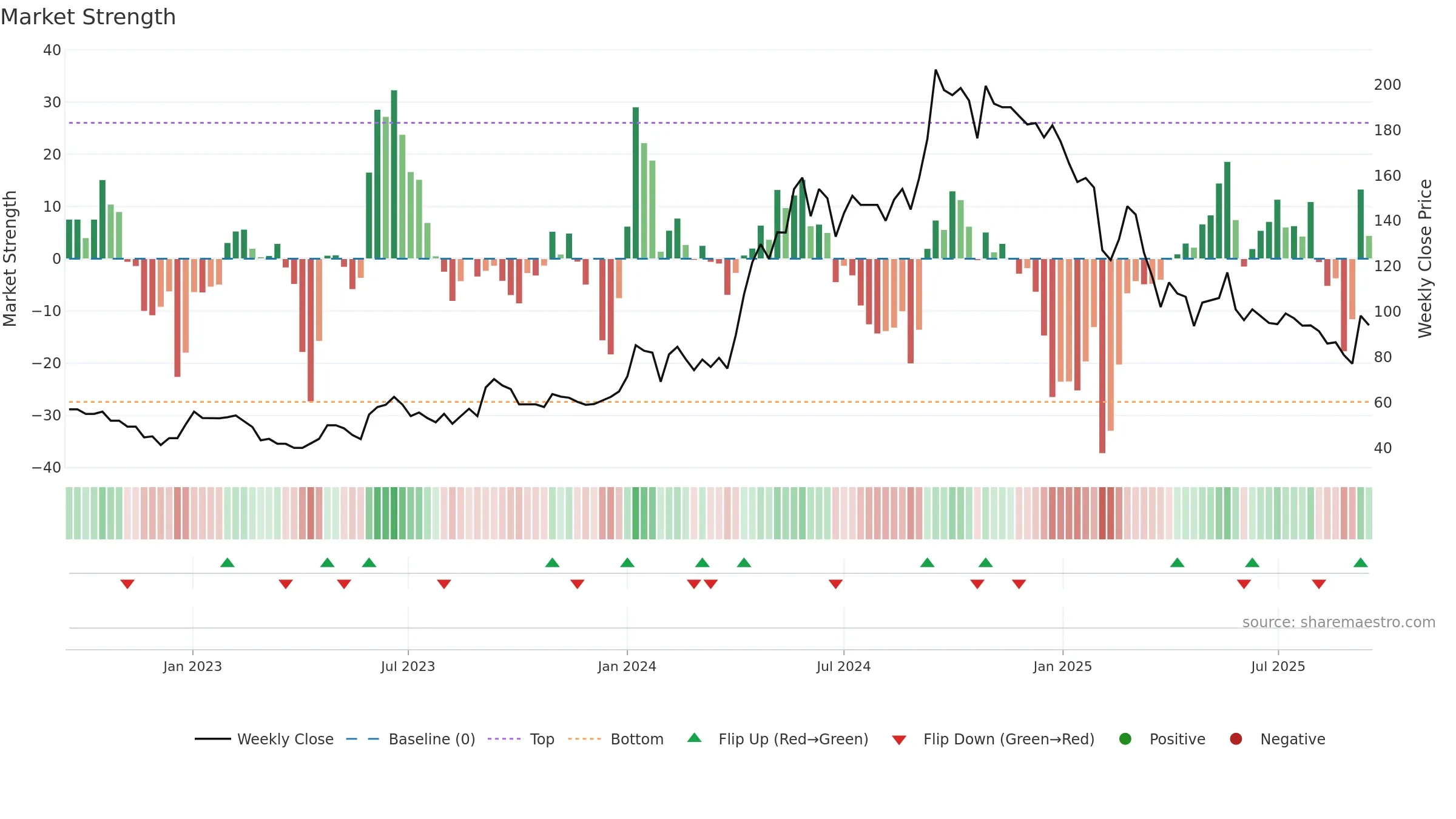The width and height of the screenshot is (1456, 819).
Task: Click the '200' tick on the right axis
Action: coord(1387,85)
